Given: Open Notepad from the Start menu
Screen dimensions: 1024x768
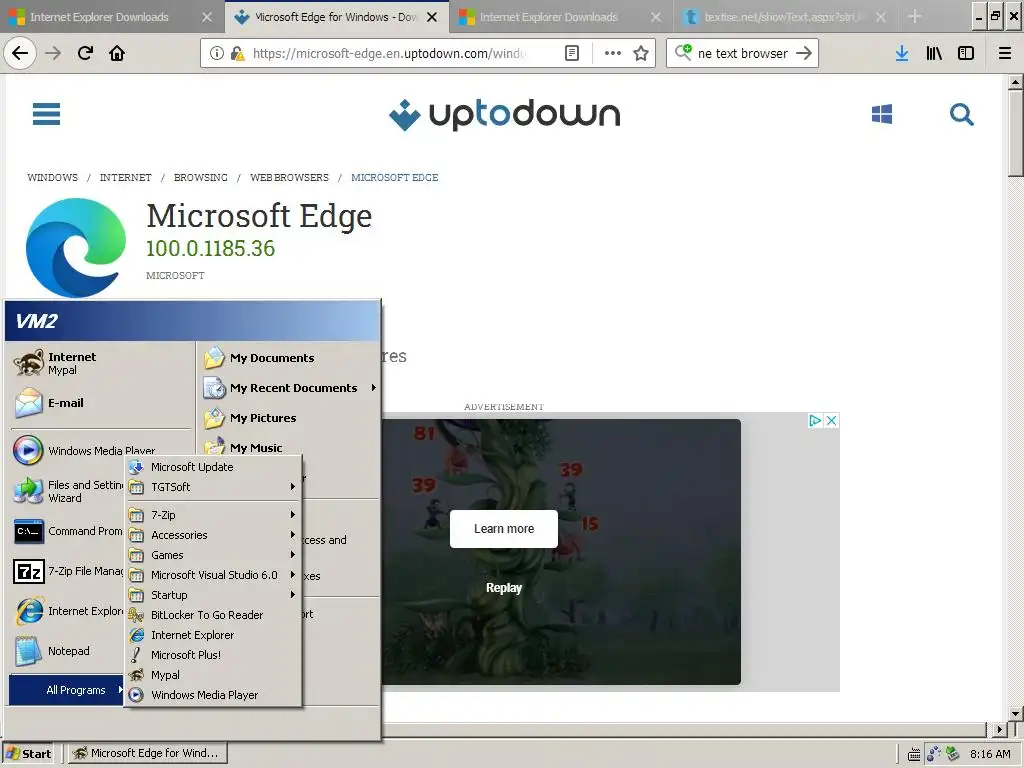Looking at the screenshot, I should click(68, 650).
